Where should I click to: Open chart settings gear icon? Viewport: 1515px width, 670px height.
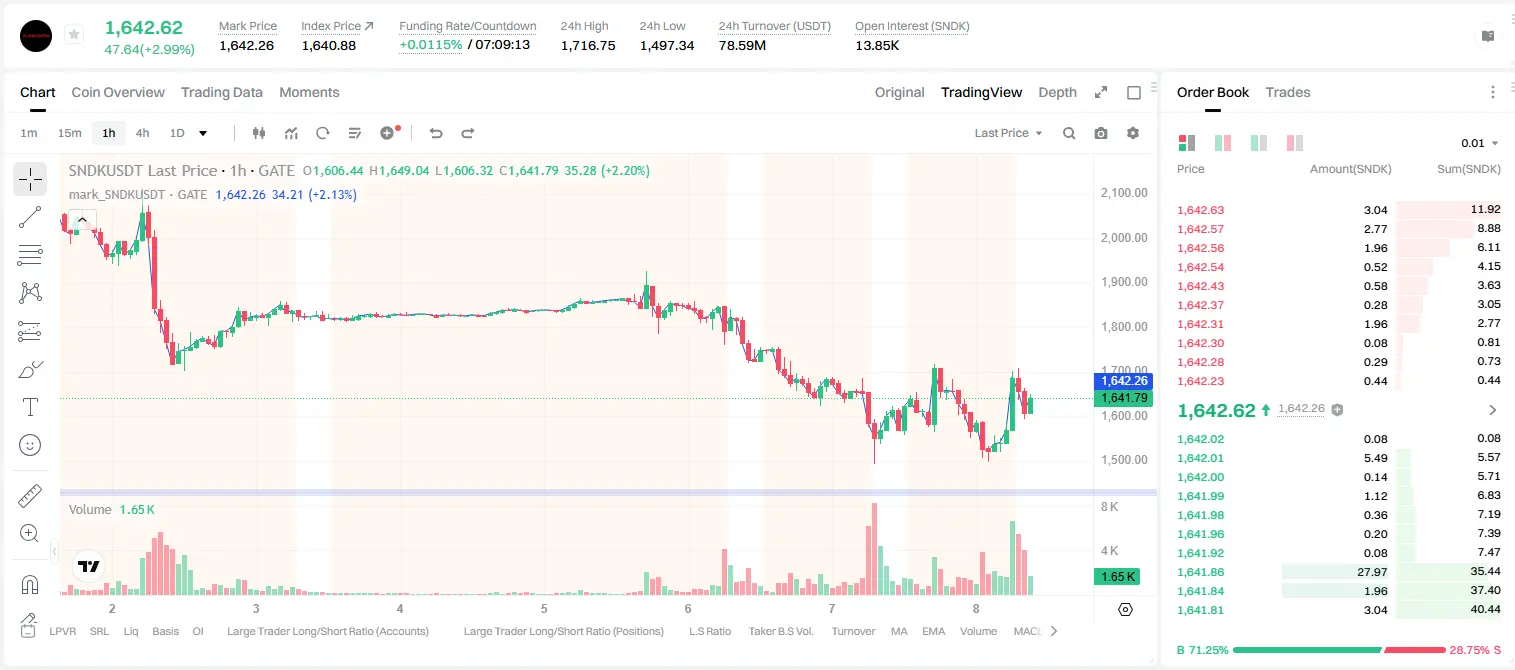[1133, 133]
